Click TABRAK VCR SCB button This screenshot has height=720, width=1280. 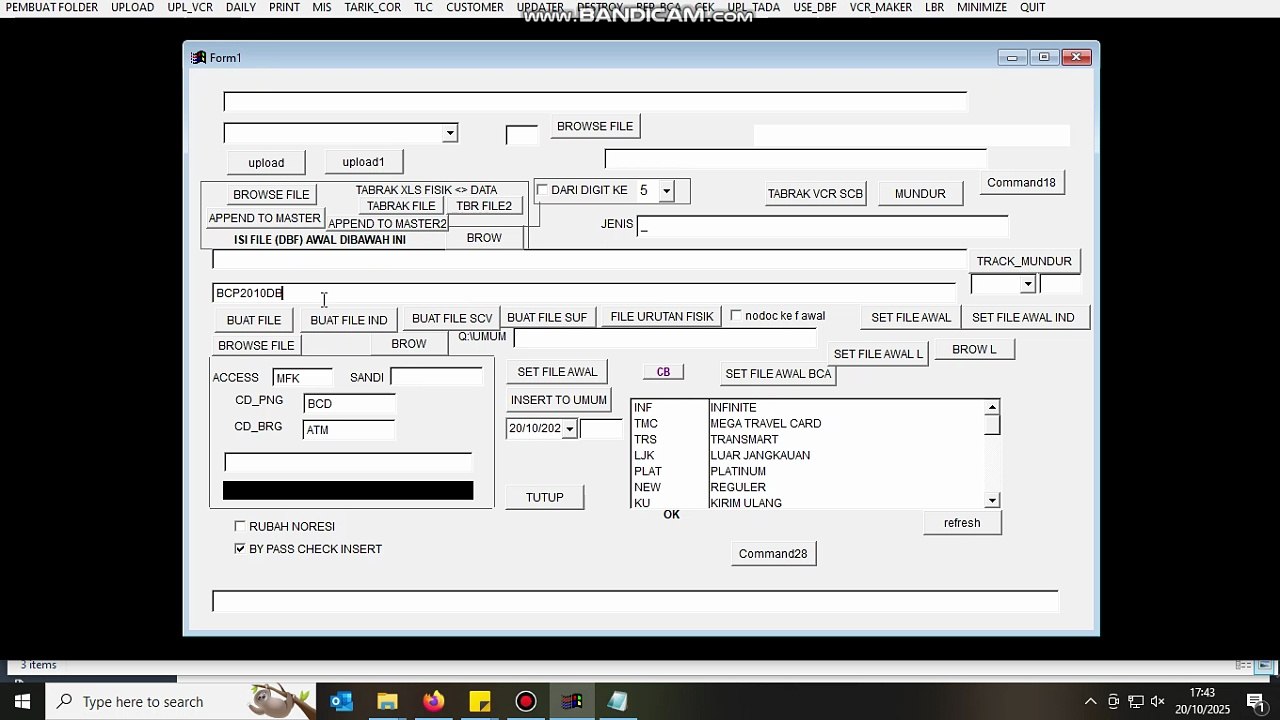point(815,194)
